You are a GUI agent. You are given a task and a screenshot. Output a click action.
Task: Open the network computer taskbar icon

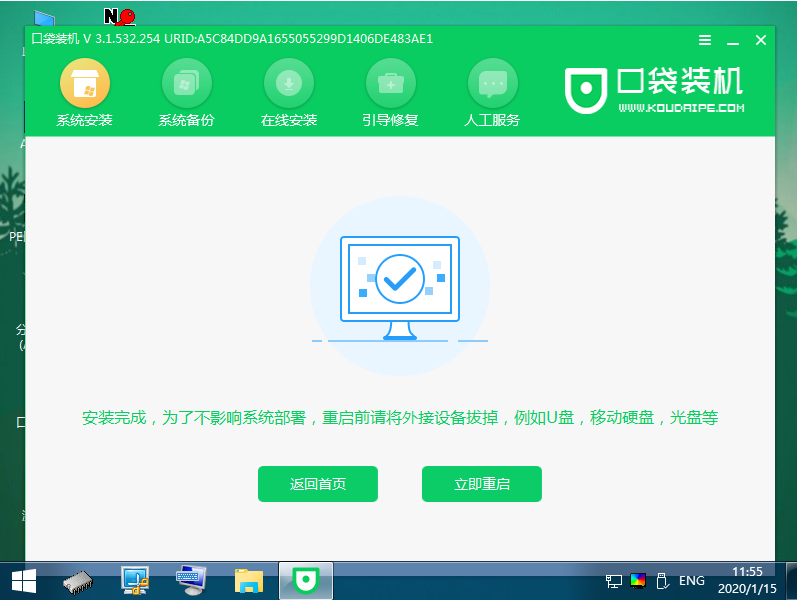[x=134, y=580]
